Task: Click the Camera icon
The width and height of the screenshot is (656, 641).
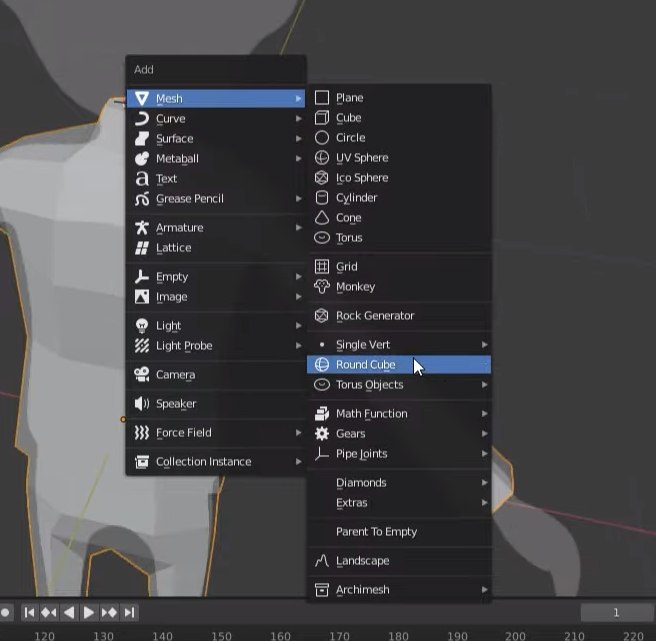Action: pyautogui.click(x=142, y=374)
